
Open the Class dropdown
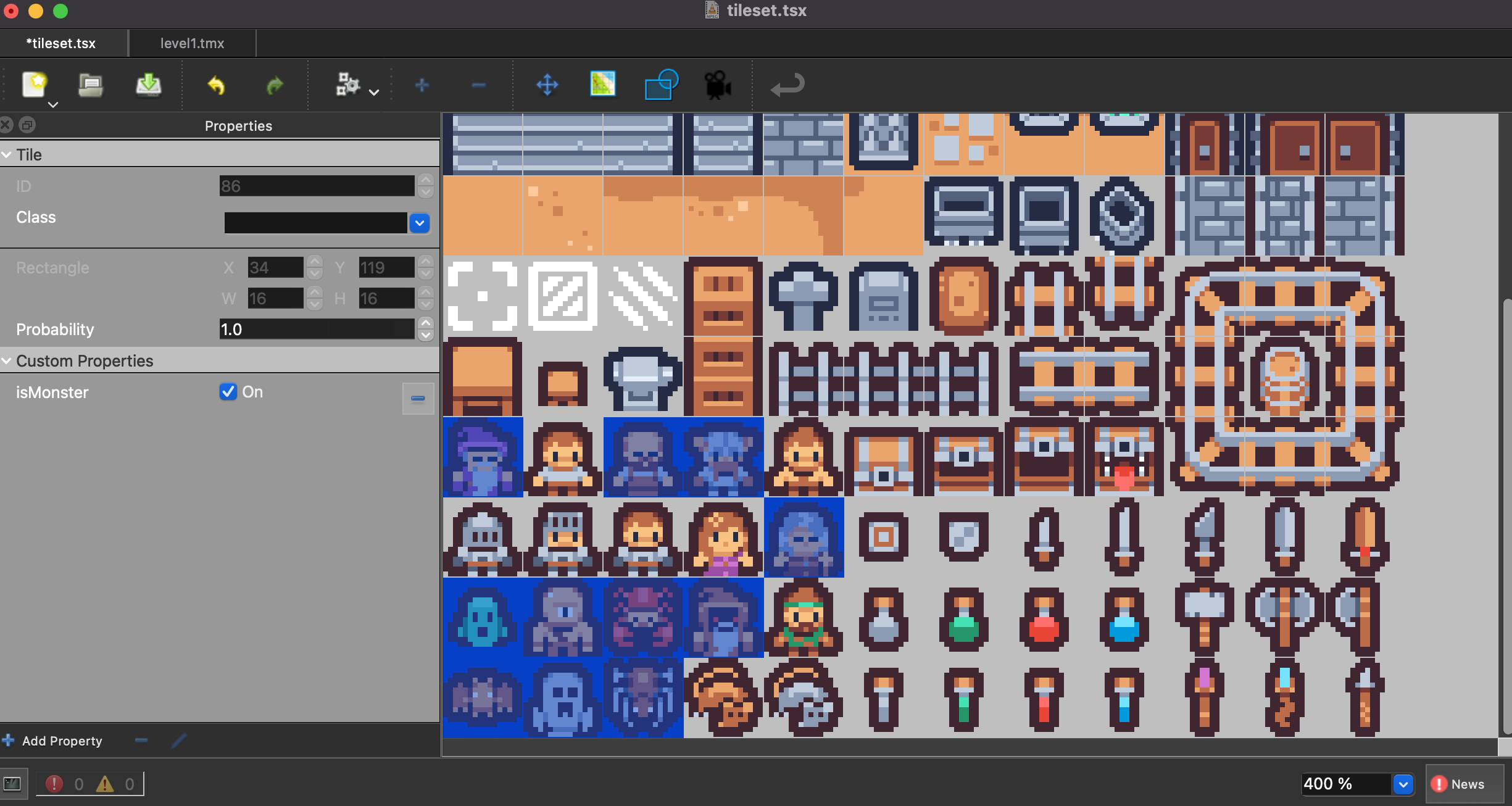pyautogui.click(x=420, y=223)
